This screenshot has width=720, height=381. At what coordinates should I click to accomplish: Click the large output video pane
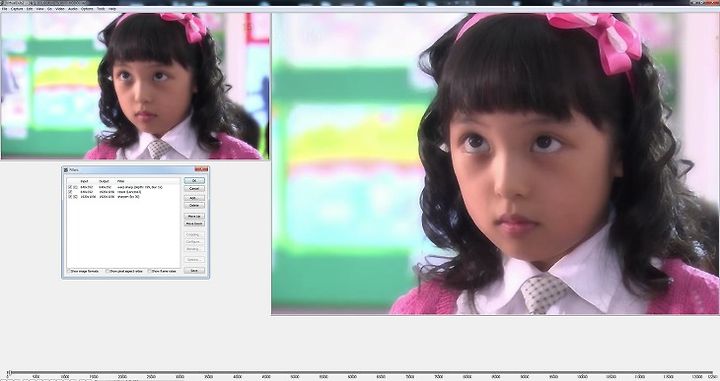tap(495, 163)
